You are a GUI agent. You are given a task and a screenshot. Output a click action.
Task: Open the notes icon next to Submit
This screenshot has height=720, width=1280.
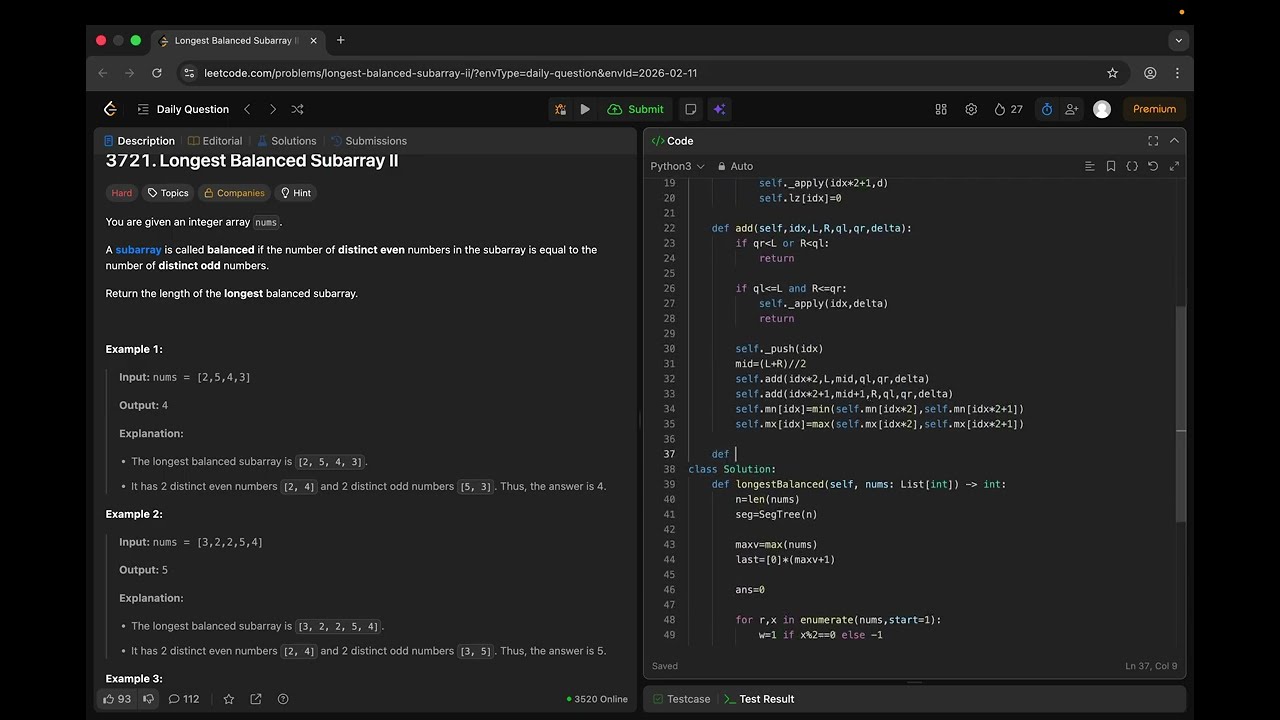tap(690, 109)
